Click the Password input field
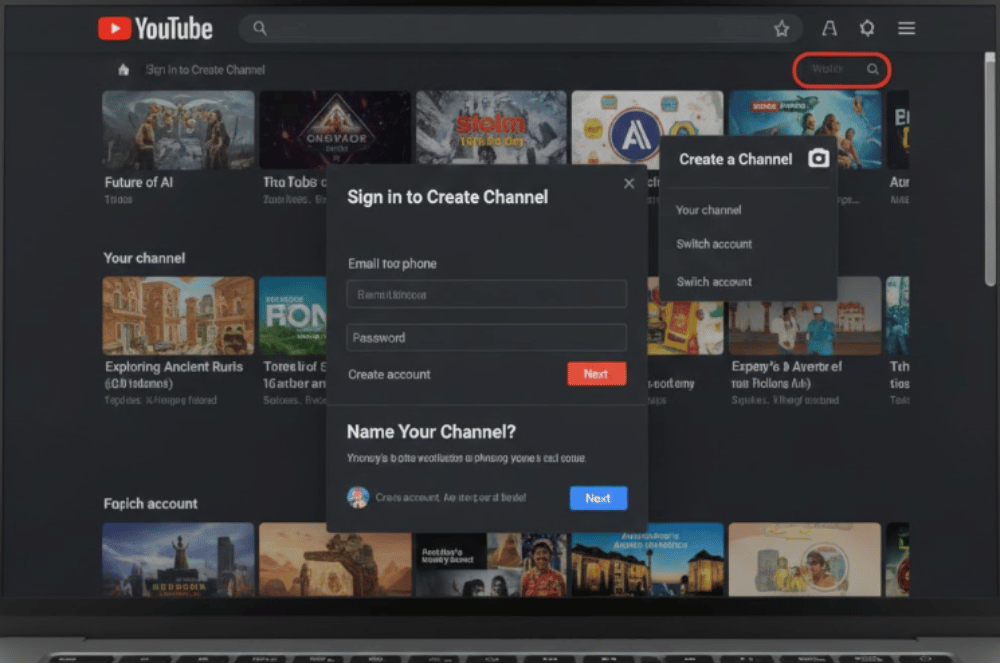Viewport: 1000px width, 667px height. pyautogui.click(x=487, y=337)
